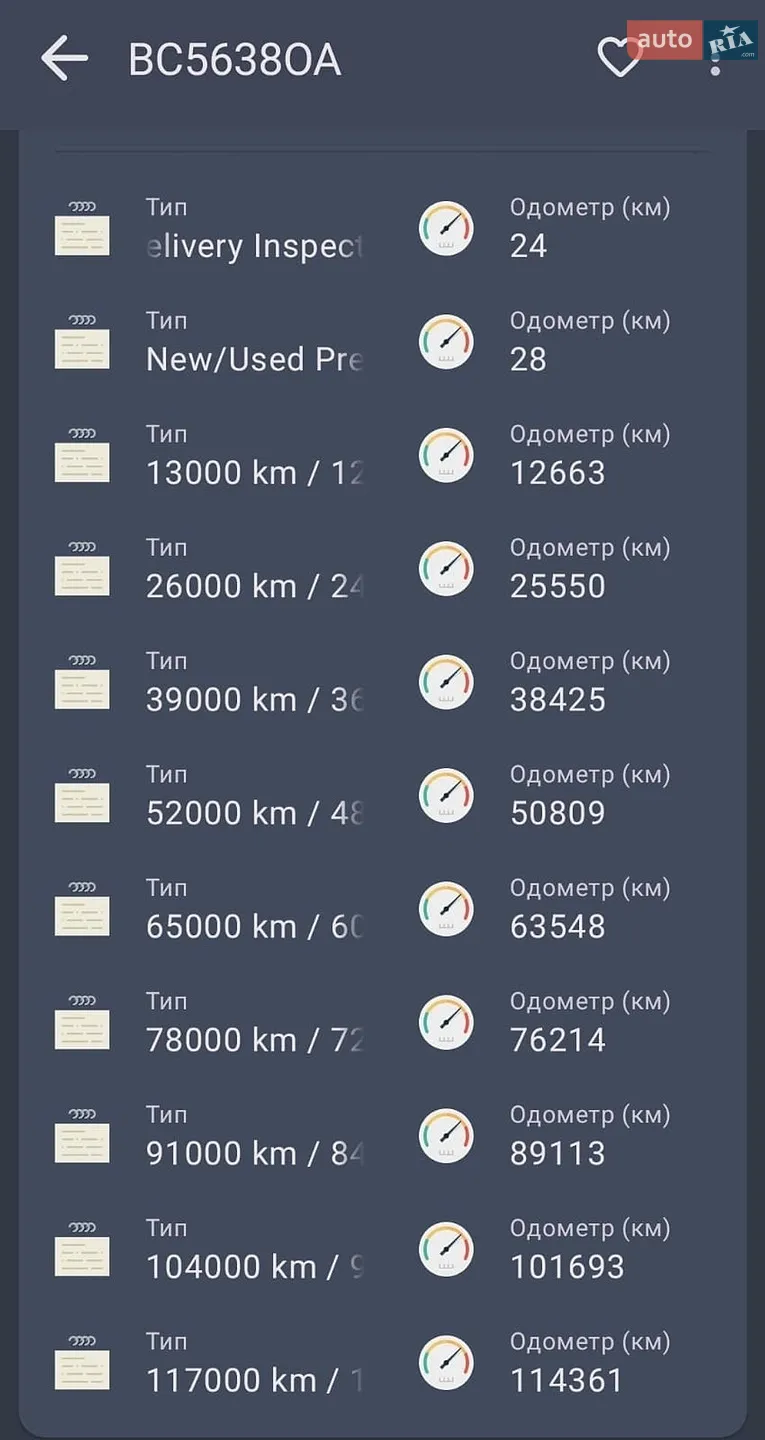Open the 104000 km service record
This screenshot has width=765, height=1440.
tap(382, 1249)
